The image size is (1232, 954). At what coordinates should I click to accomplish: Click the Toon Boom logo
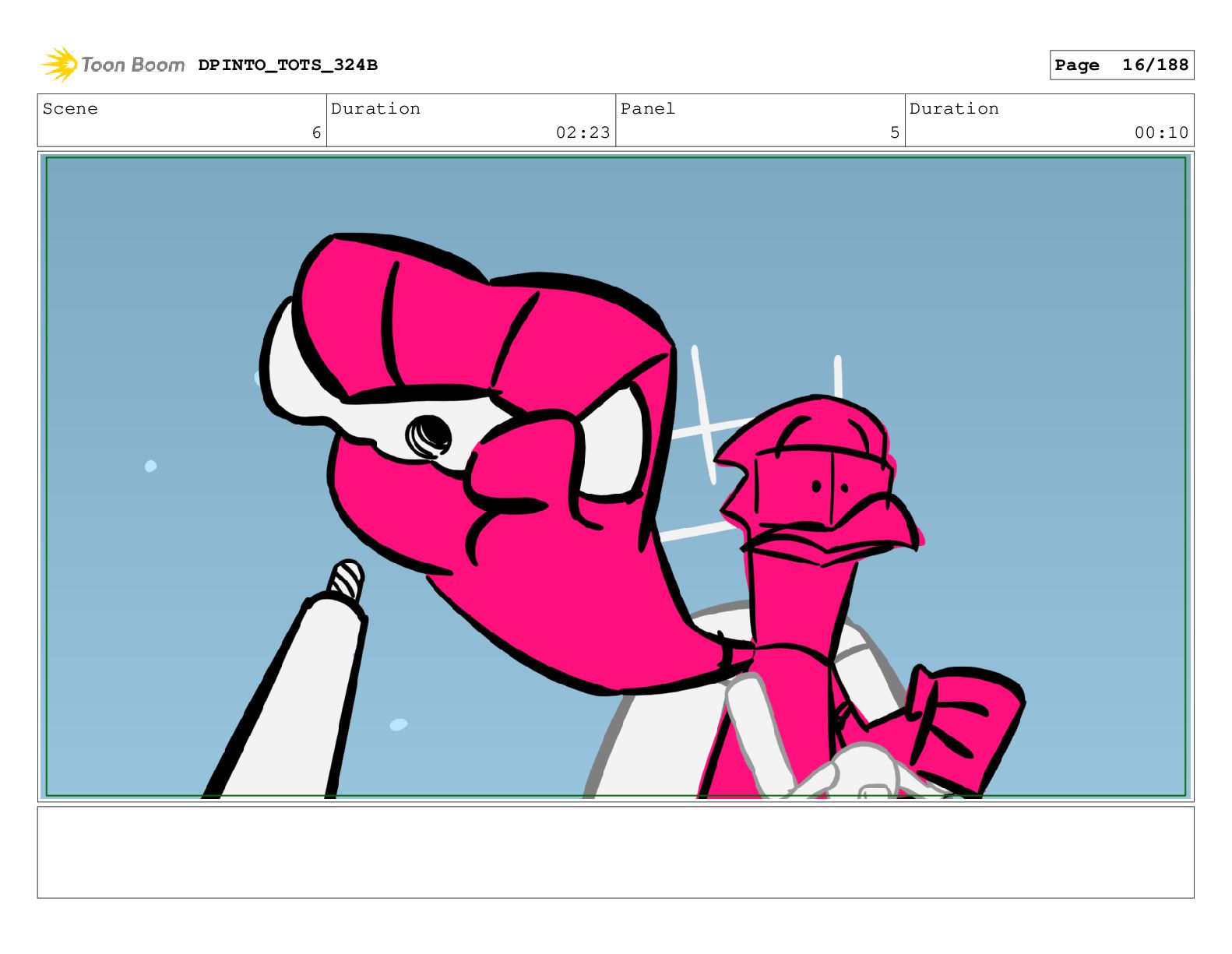113,65
